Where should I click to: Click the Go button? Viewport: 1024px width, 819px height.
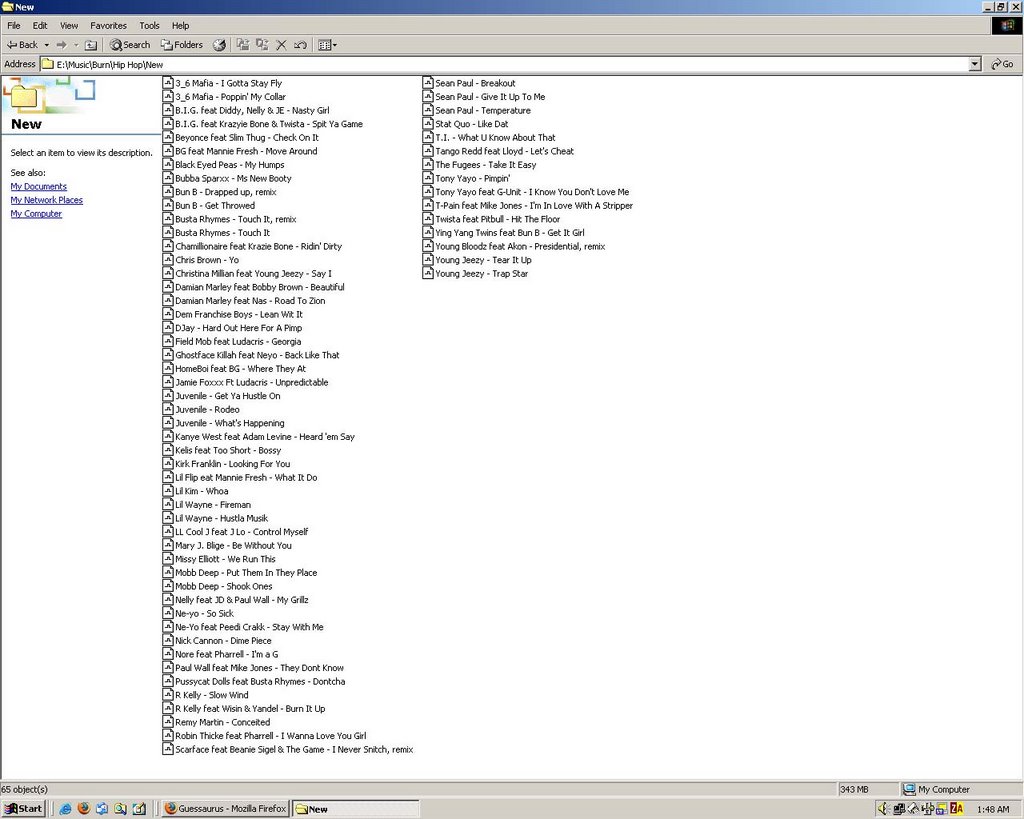(1002, 64)
